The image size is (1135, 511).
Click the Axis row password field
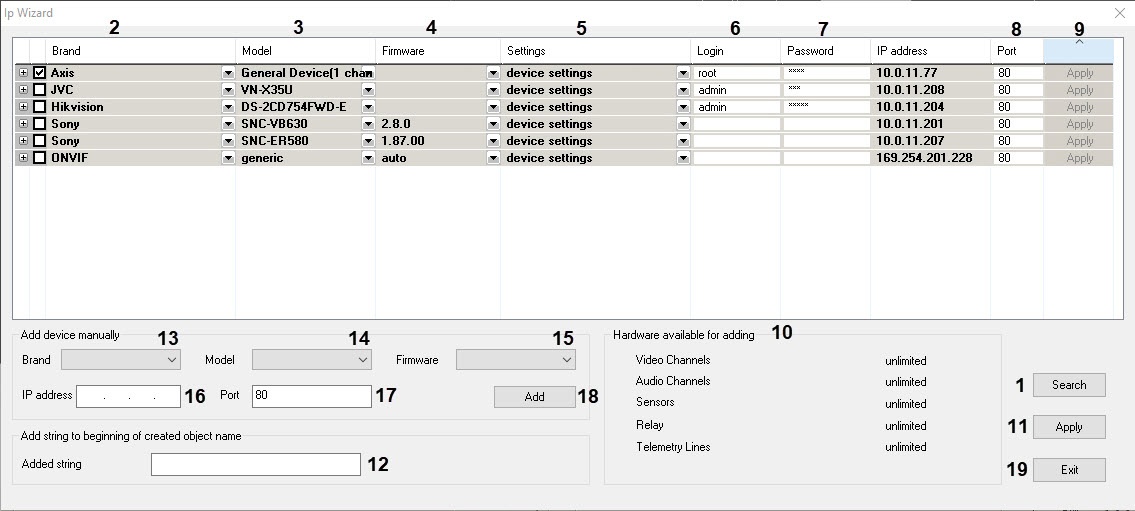[x=826, y=73]
